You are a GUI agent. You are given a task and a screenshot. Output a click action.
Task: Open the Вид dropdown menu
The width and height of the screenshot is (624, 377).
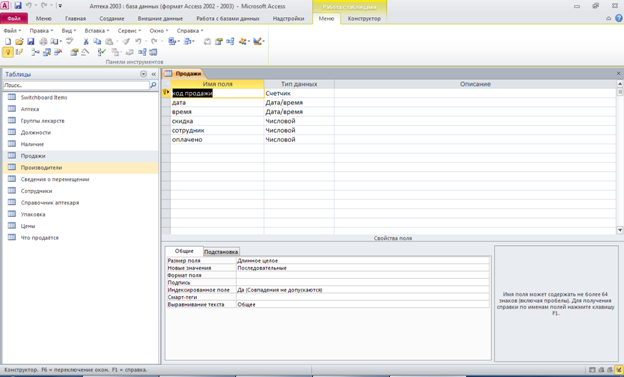69,31
